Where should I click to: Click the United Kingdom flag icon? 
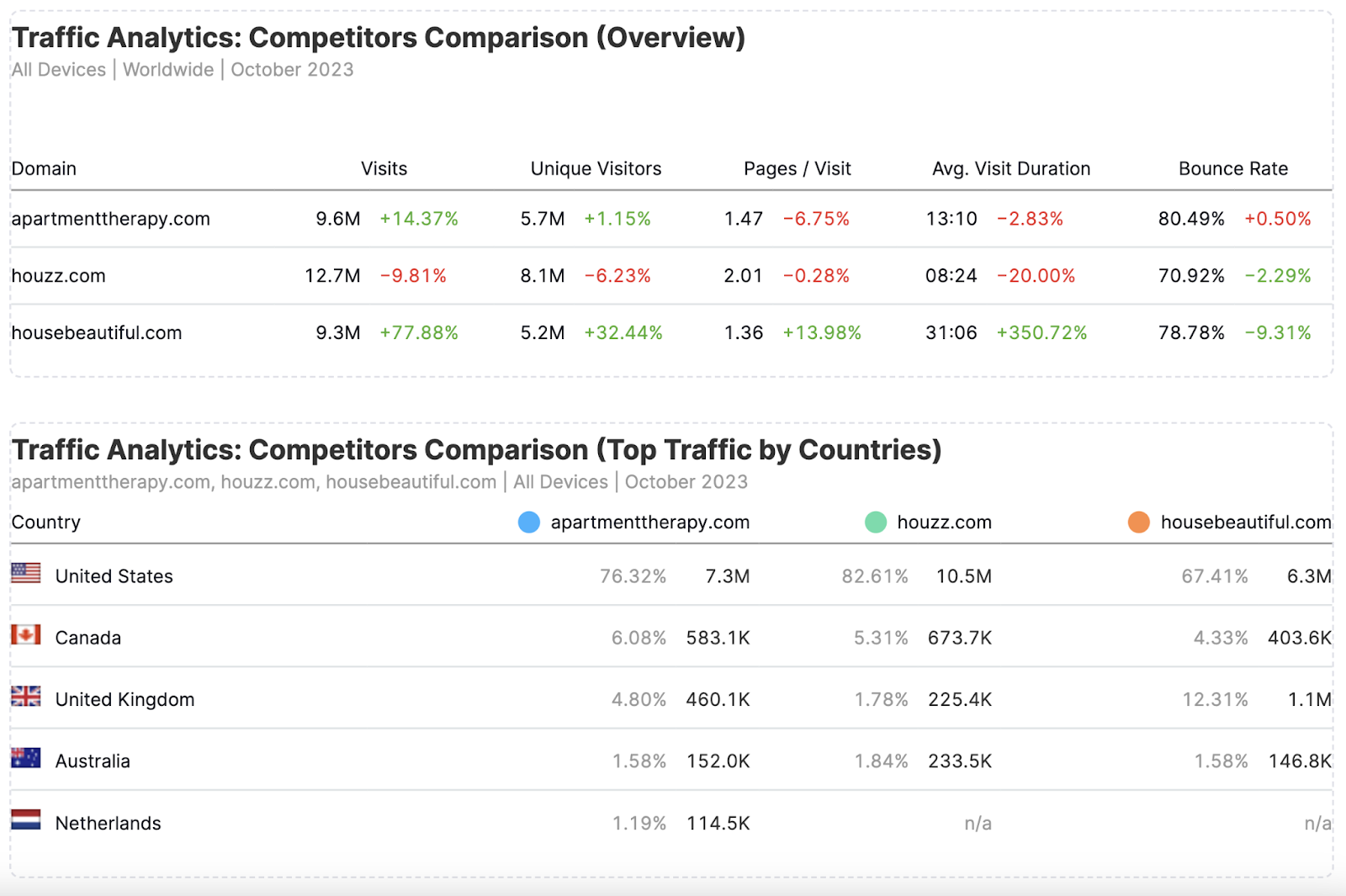(26, 696)
